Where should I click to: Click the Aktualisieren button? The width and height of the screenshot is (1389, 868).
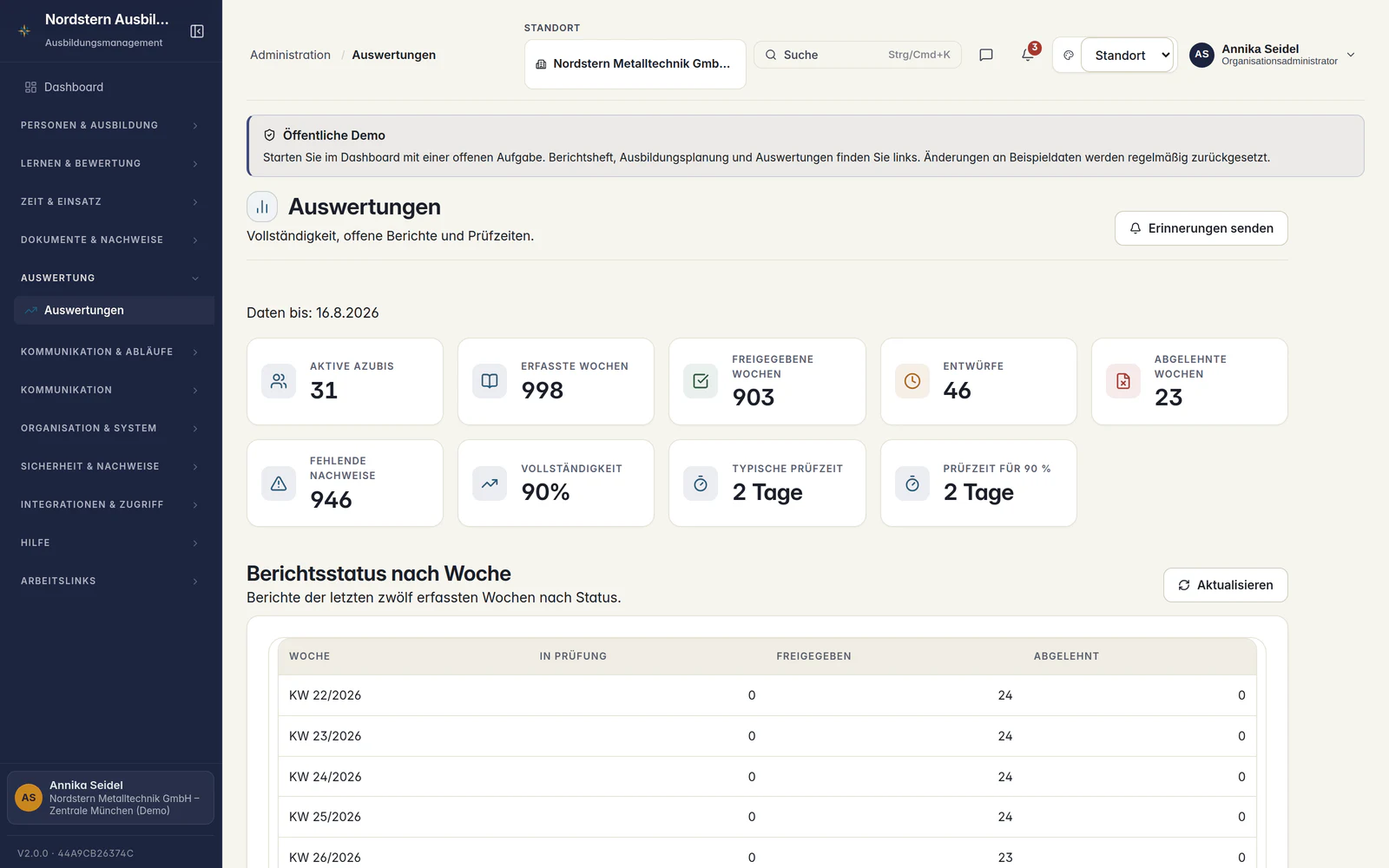[1225, 585]
